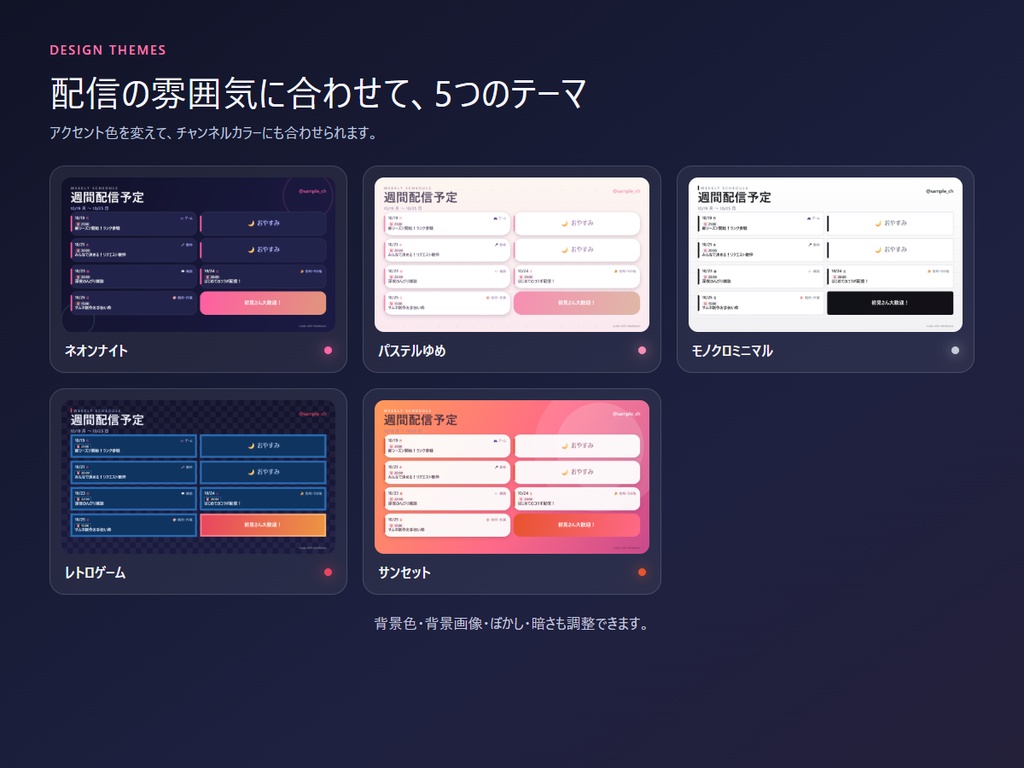
Task: Click the orange 初見さん大歓迎 banner in サンセット preview
Action: (577, 525)
